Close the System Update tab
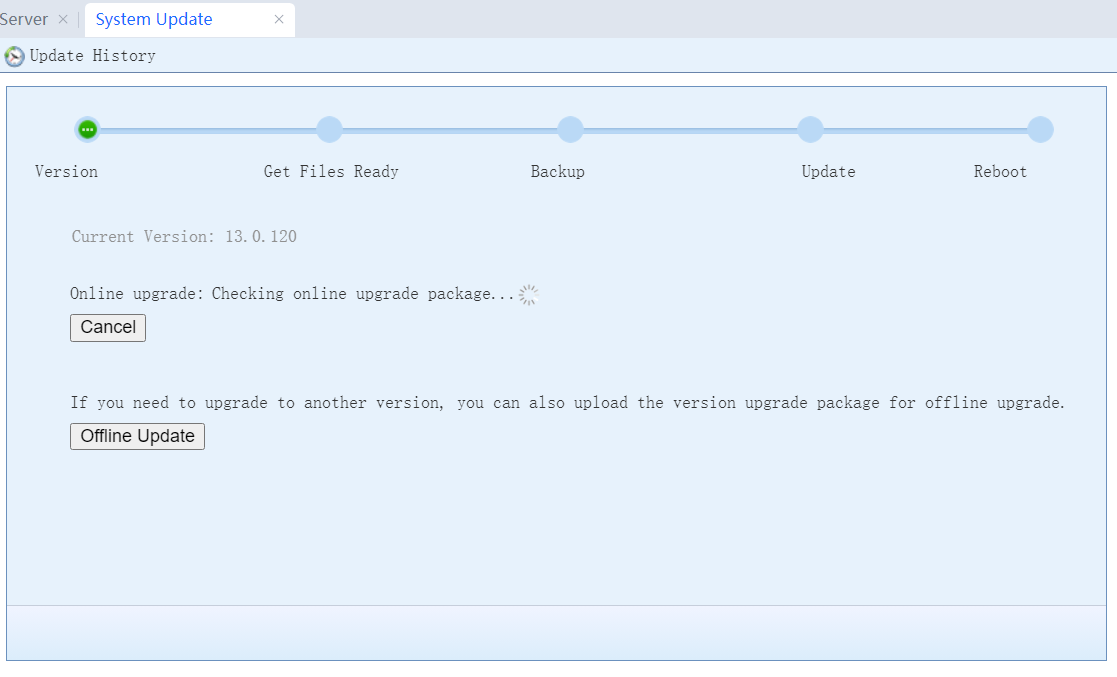Image resolution: width=1117 pixels, height=677 pixels. pyautogui.click(x=279, y=19)
